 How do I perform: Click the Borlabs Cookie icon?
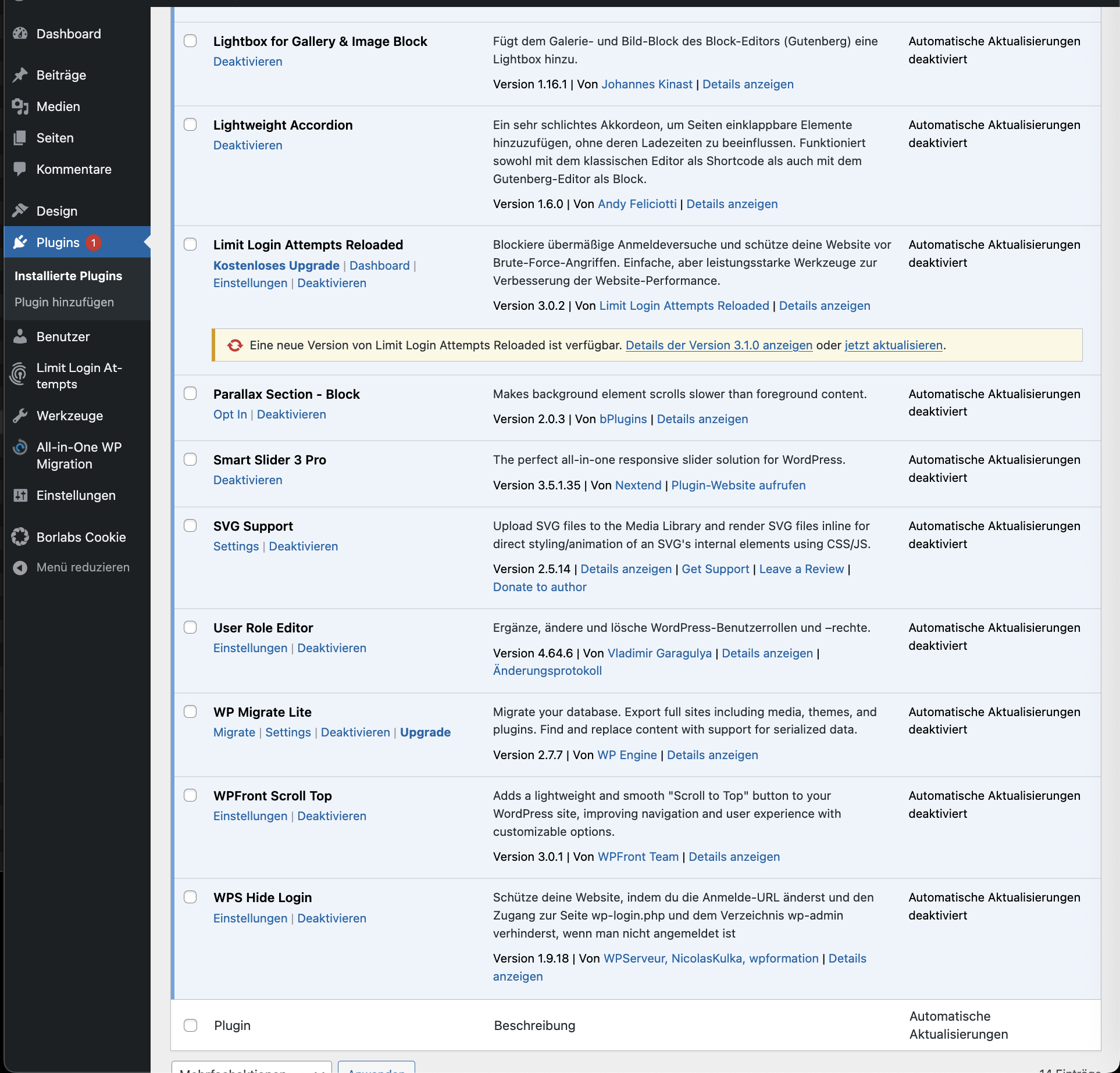20,537
